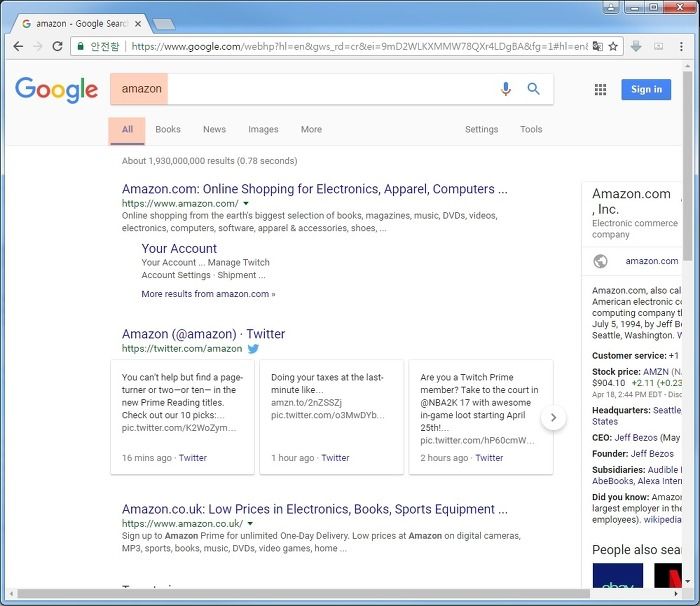Screen dimensions: 700x606
Task: Show next tweets with the carousel arrow
Action: (x=554, y=418)
